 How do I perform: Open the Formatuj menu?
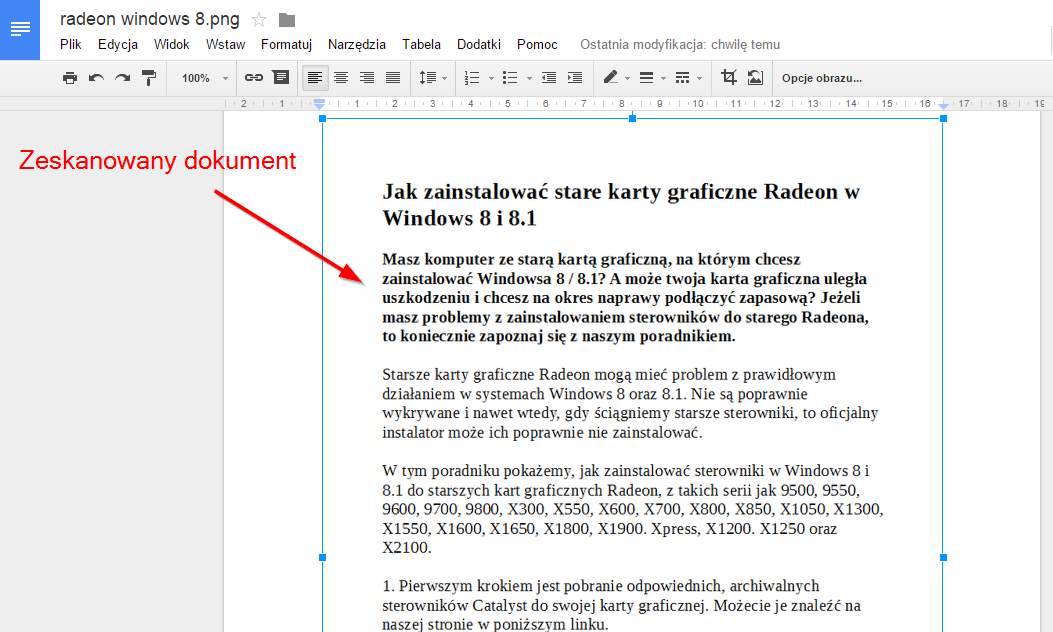(x=286, y=44)
